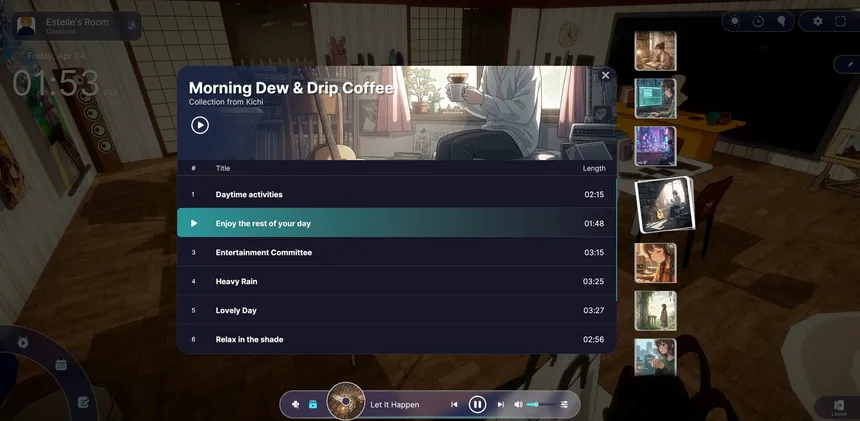The height and width of the screenshot is (421, 860).
Task: Play the Heavy Rain track
Action: coord(397,281)
